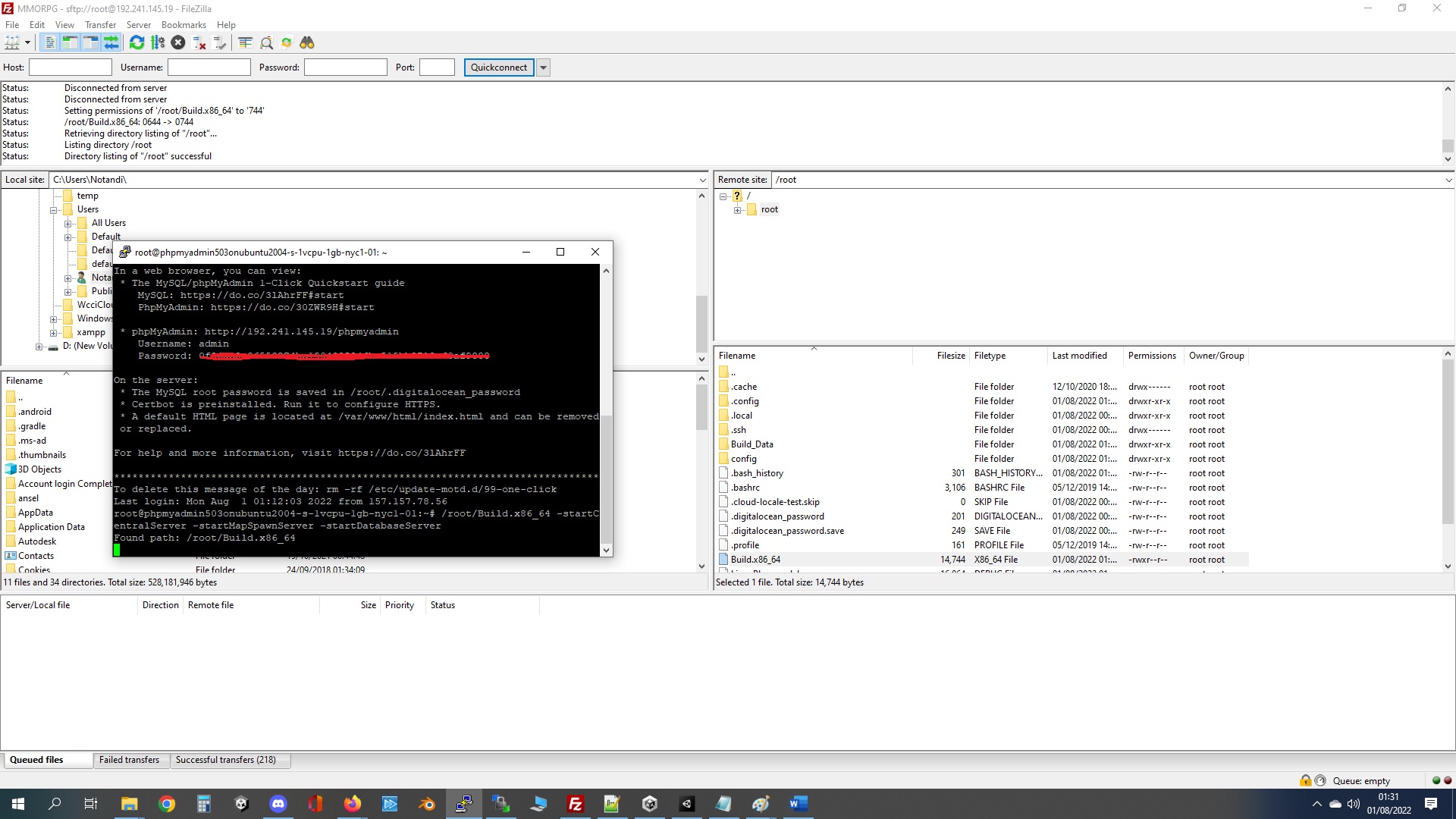Open the Quickconnect dropdown arrow
This screenshot has width=1456, height=819.
[543, 67]
